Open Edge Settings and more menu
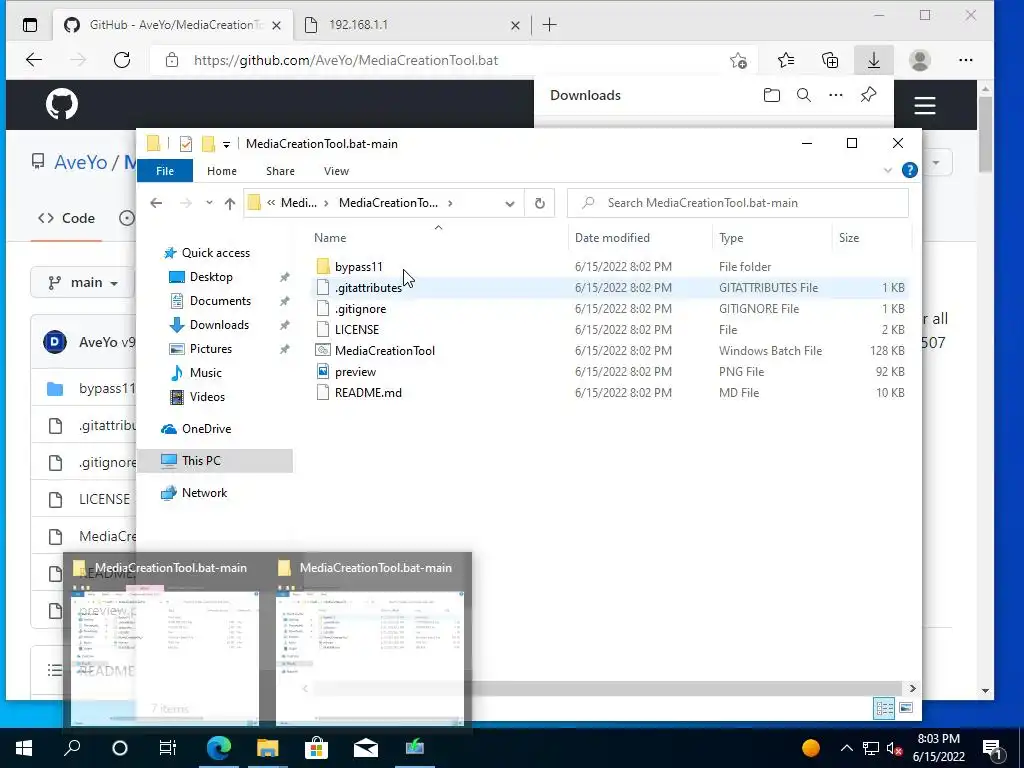Screen dimensions: 1024x768 click(965, 61)
